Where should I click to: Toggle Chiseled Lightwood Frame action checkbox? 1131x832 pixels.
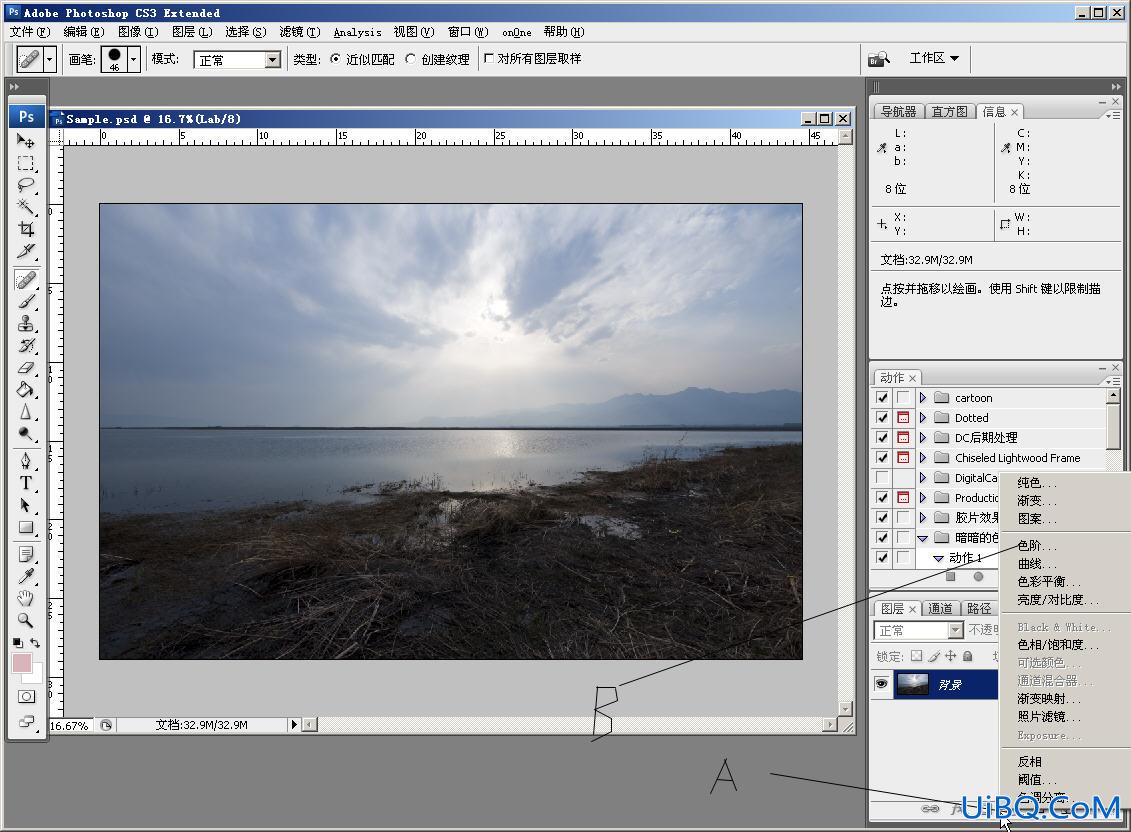[x=881, y=457]
